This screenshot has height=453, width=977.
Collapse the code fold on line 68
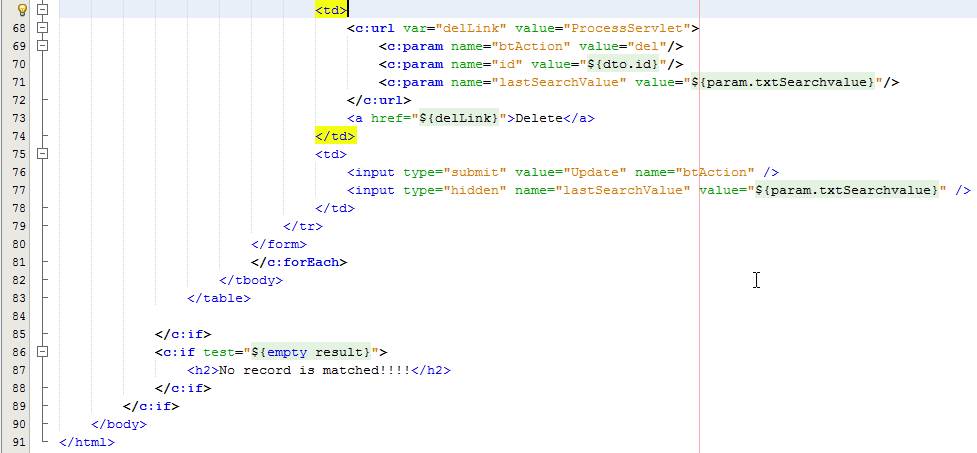(42, 27)
